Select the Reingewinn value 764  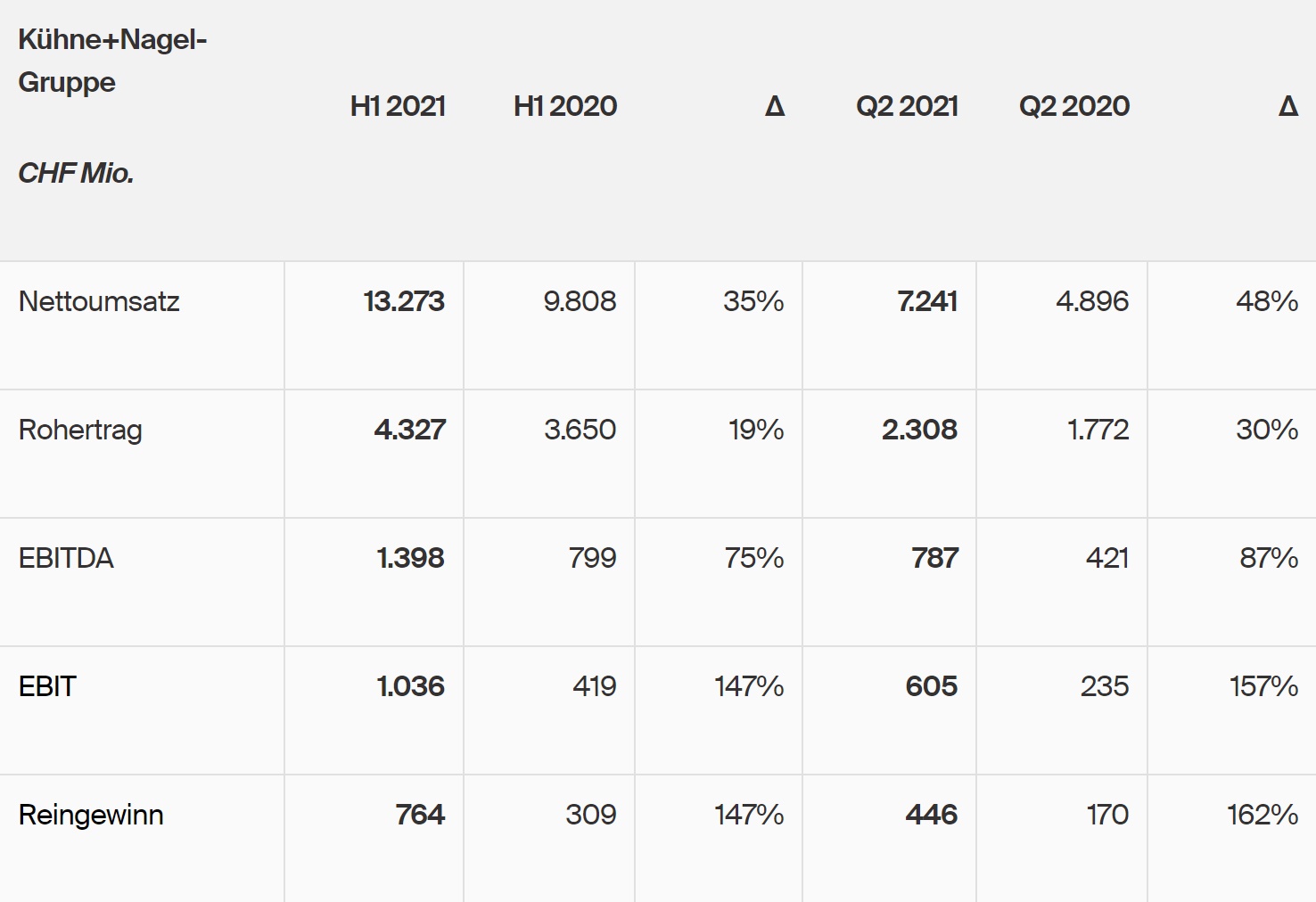(420, 815)
